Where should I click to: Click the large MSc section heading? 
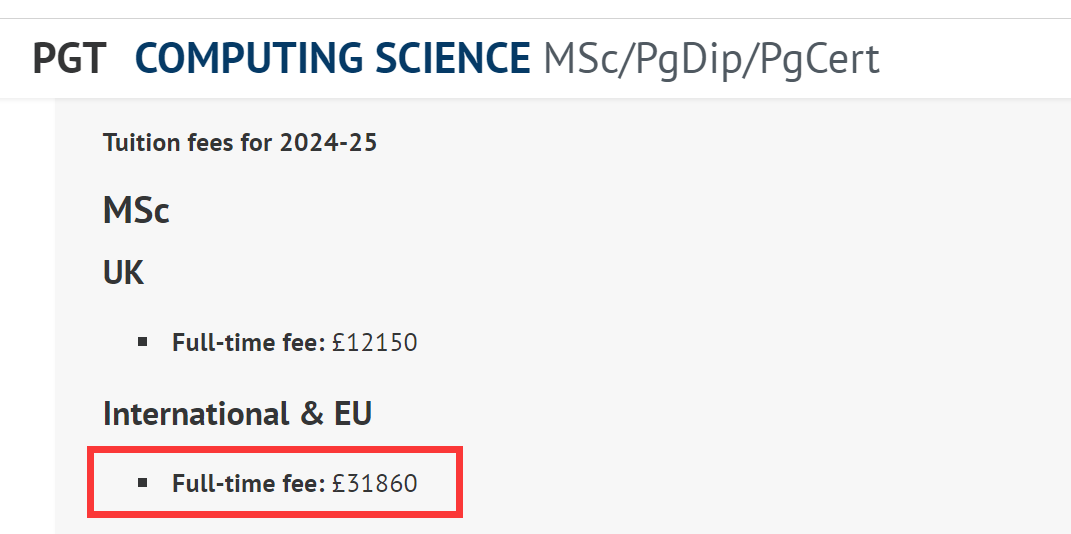click(136, 210)
